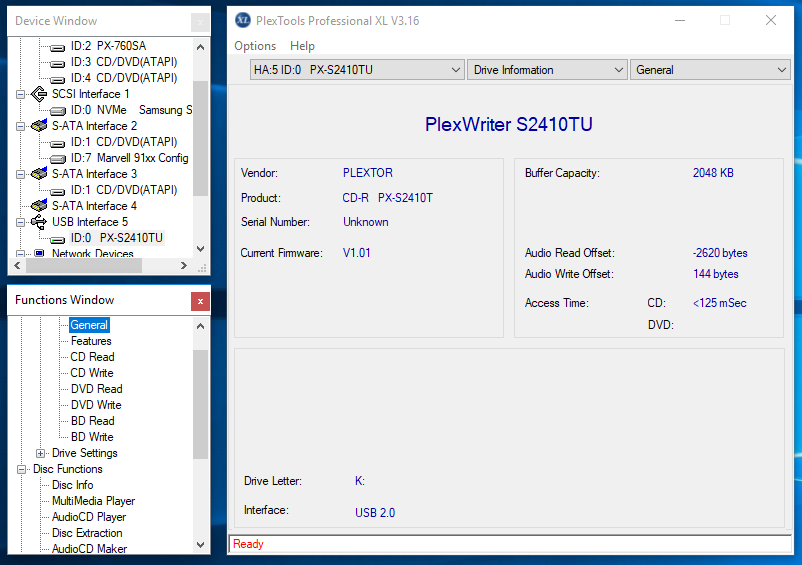The height and width of the screenshot is (565, 802).
Task: Select Features in Functions Window
Action: point(91,341)
